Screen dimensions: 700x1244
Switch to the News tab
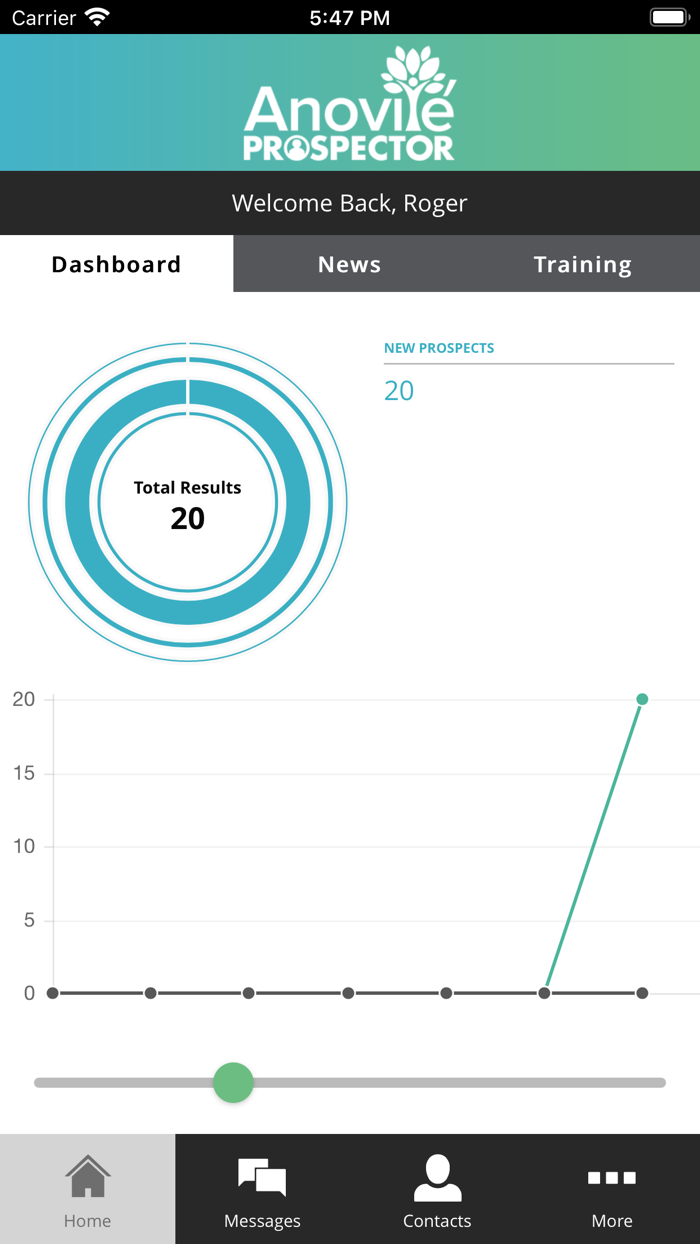[x=349, y=264]
